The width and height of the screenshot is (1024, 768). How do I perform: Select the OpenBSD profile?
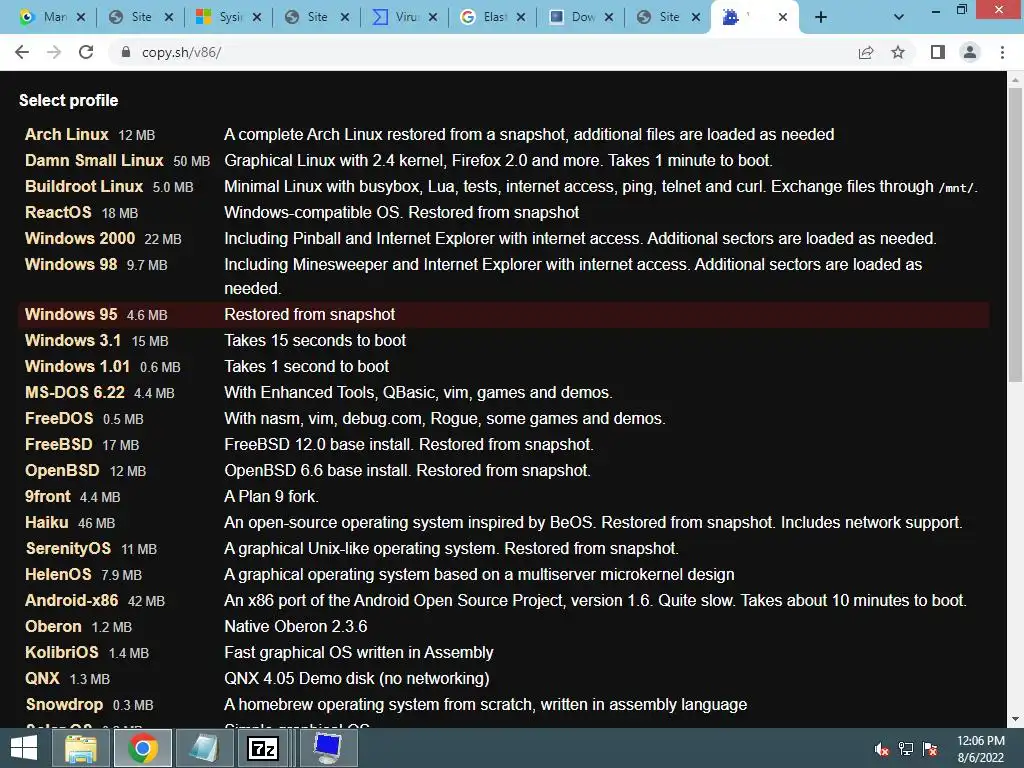pos(62,471)
